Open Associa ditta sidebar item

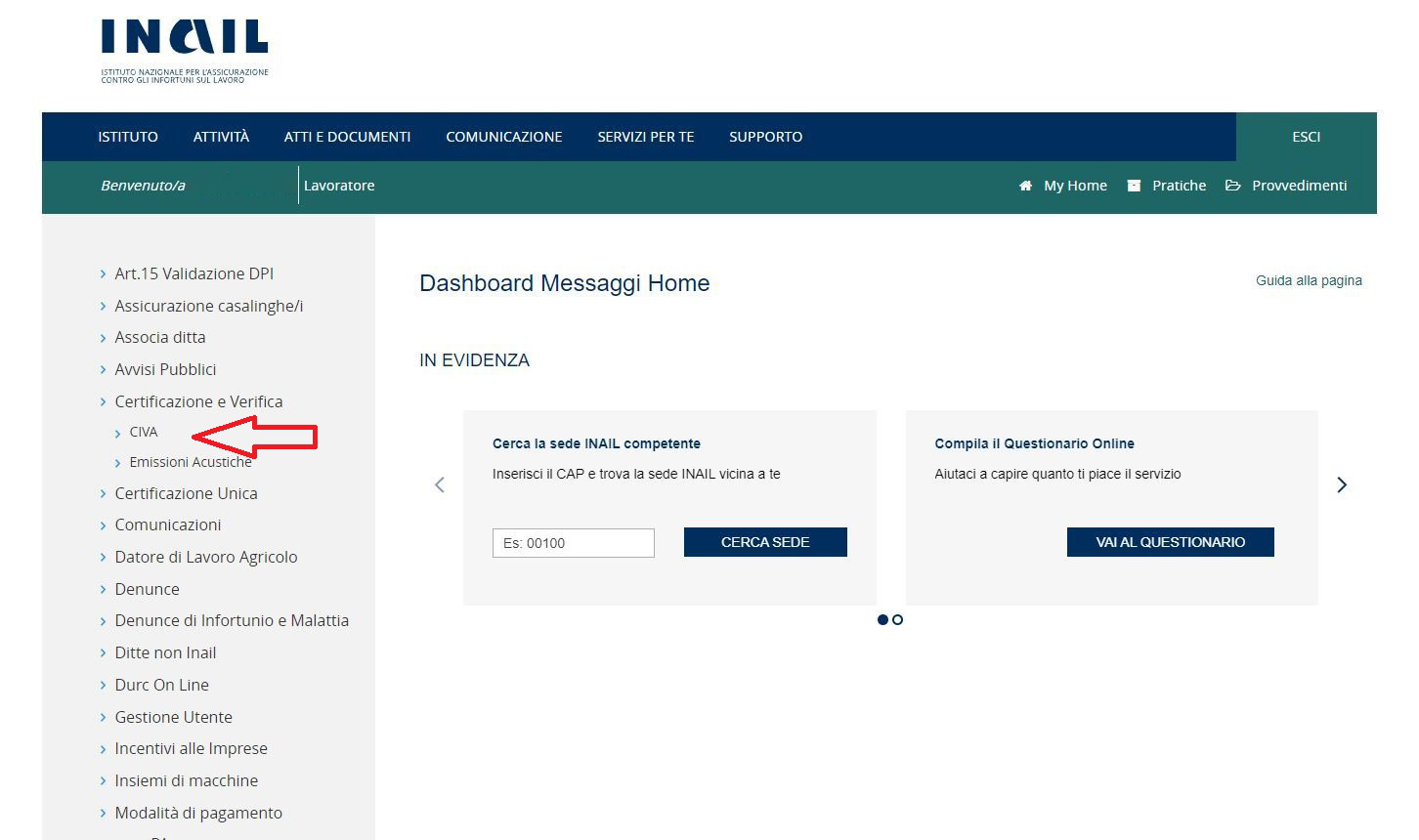pos(160,337)
